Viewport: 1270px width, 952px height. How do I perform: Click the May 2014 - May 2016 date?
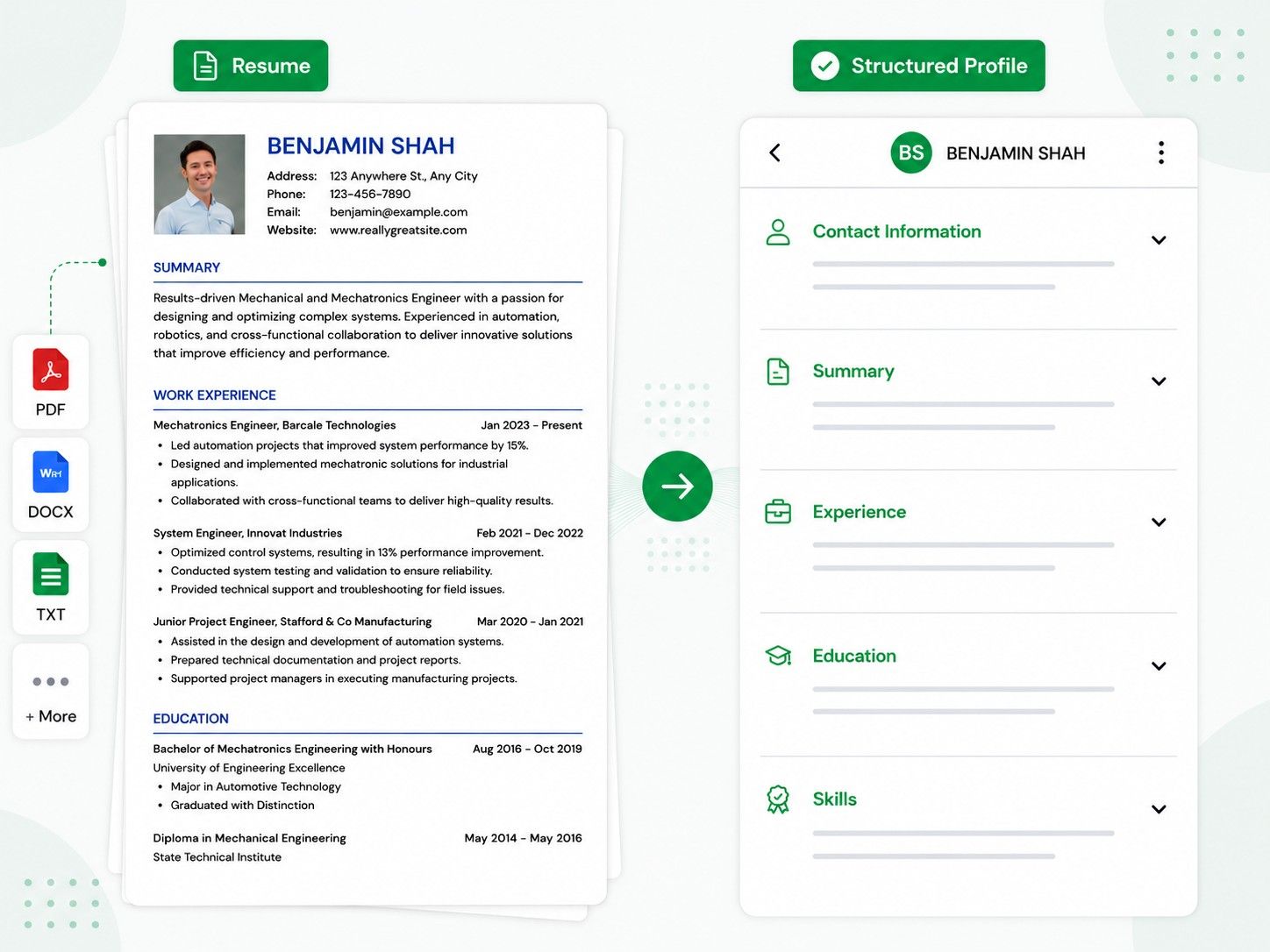523,838
